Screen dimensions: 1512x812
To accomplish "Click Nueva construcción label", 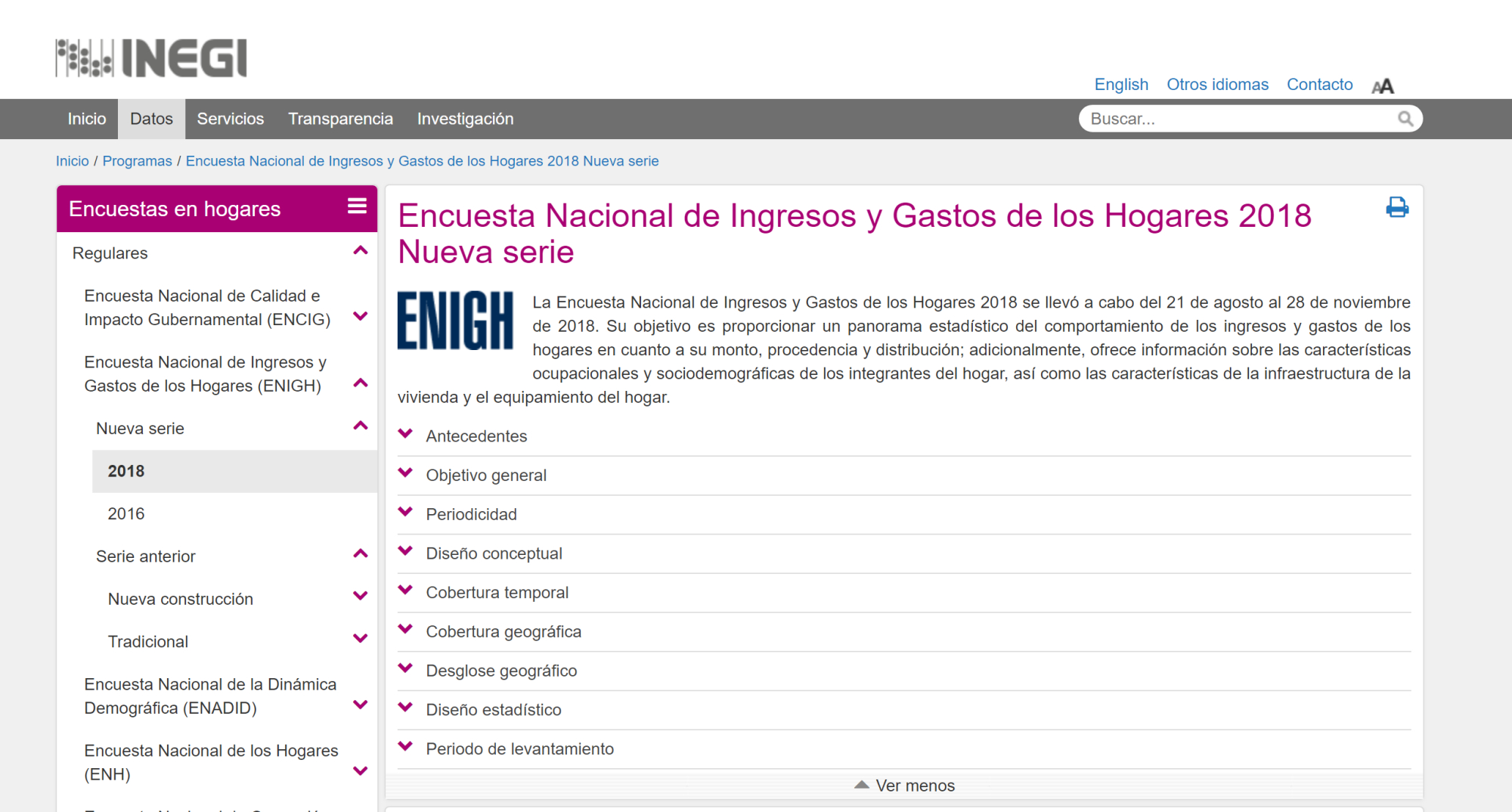I will (x=181, y=599).
